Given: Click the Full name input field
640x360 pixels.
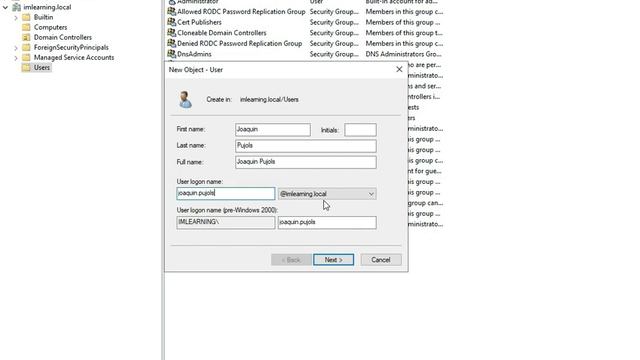Looking at the screenshot, I should pos(306,162).
